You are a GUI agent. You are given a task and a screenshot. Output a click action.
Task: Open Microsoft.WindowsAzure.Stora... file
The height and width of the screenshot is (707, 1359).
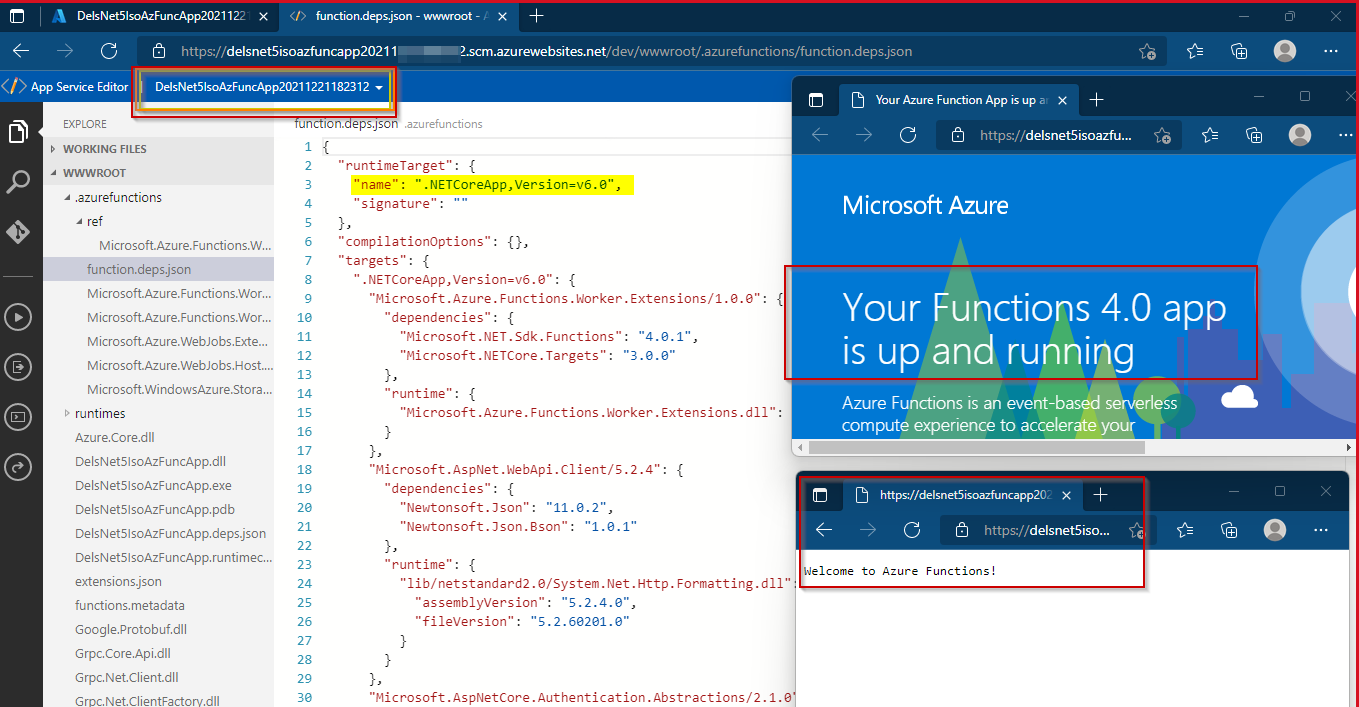point(178,389)
